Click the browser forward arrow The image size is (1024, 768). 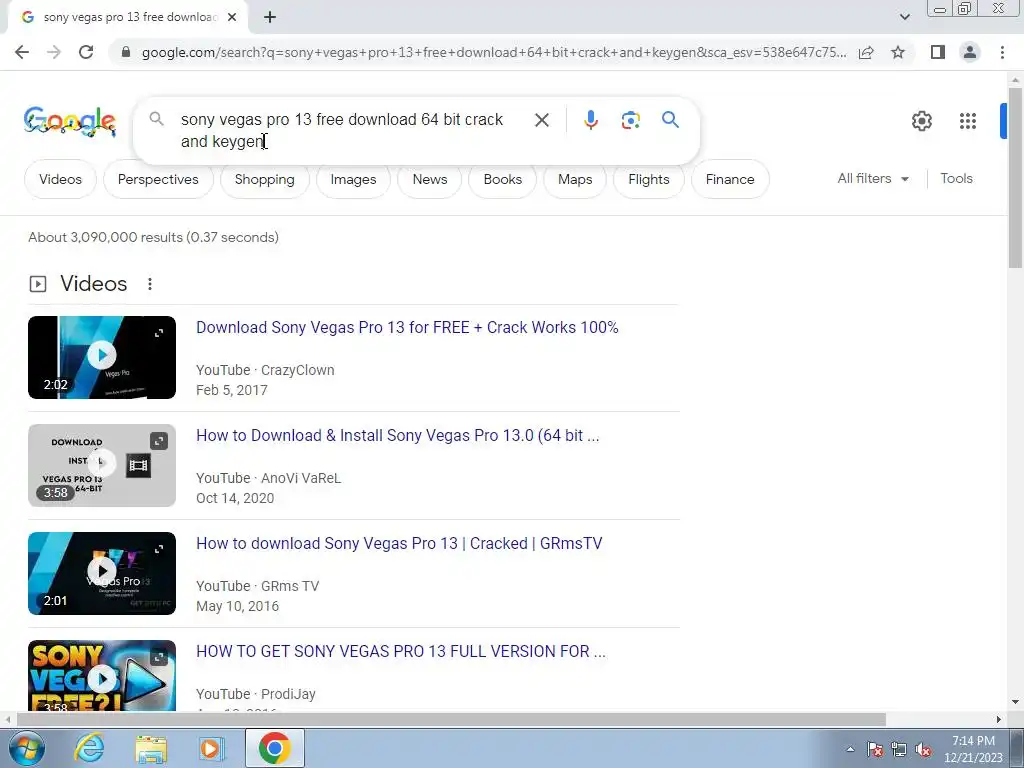(54, 52)
